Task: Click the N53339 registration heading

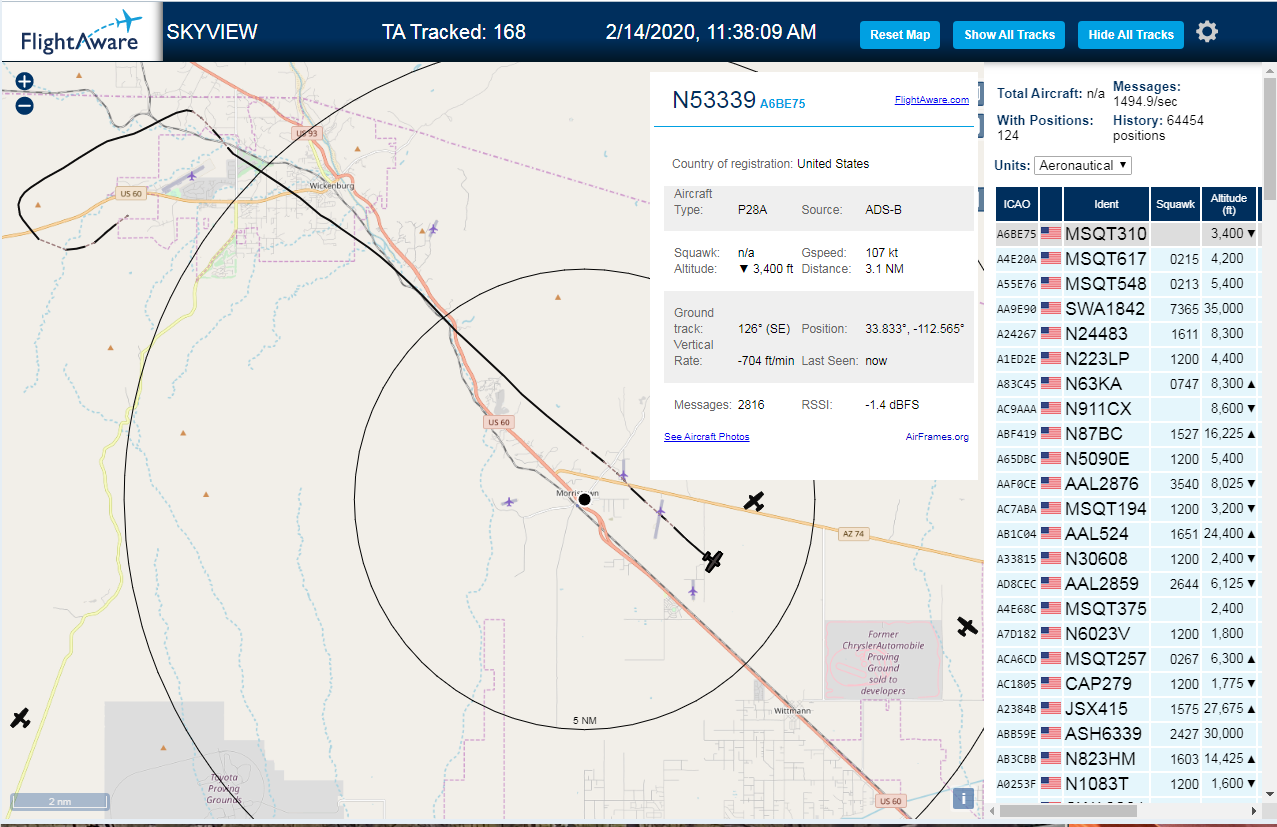Action: click(x=714, y=100)
